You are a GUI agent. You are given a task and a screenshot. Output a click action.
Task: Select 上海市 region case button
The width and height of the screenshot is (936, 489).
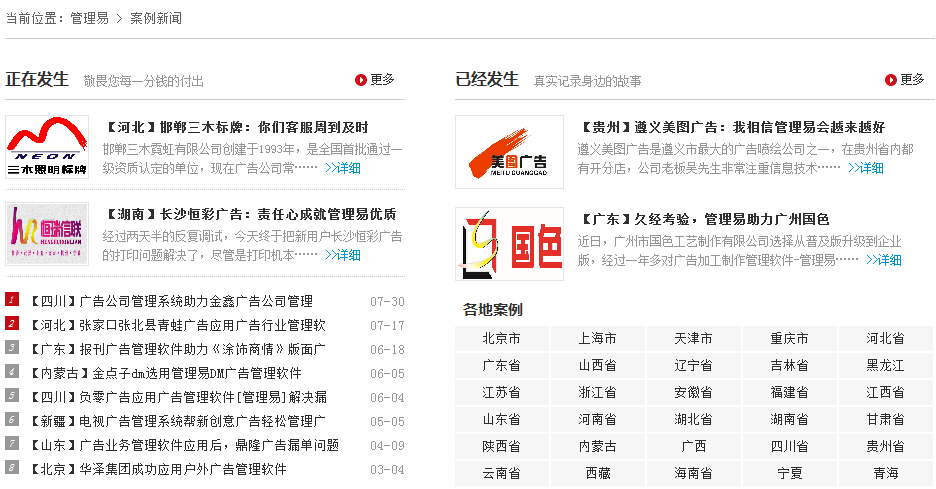point(597,339)
